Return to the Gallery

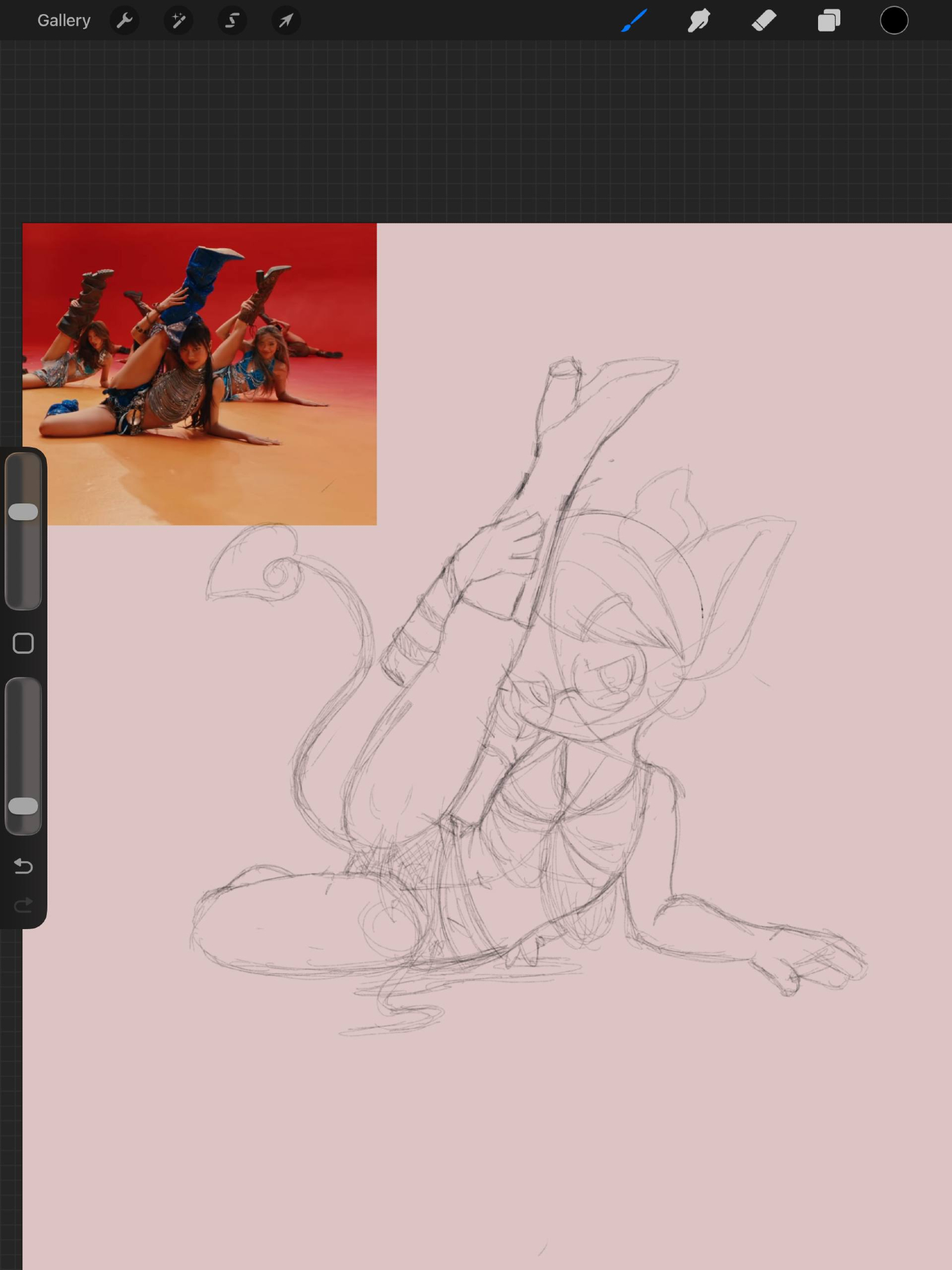[64, 20]
